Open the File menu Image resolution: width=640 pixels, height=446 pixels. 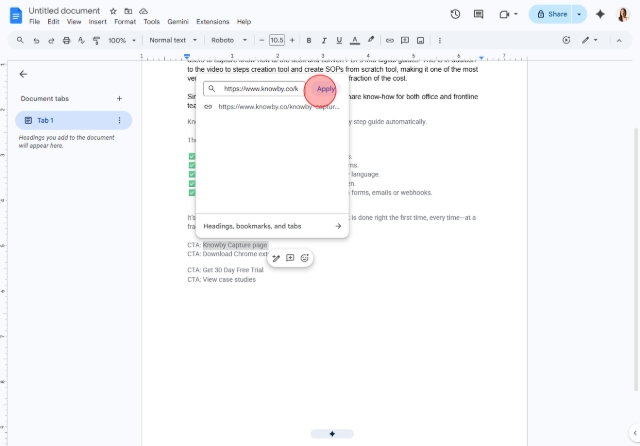pyautogui.click(x=34, y=22)
